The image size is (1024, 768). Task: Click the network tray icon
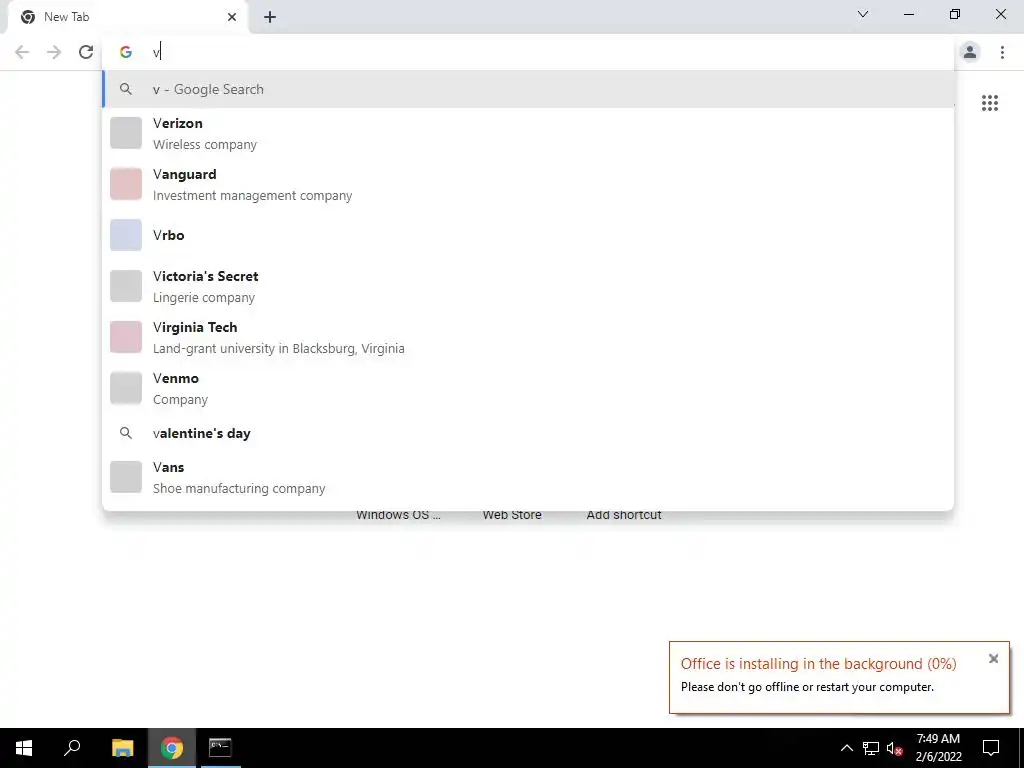pyautogui.click(x=871, y=748)
